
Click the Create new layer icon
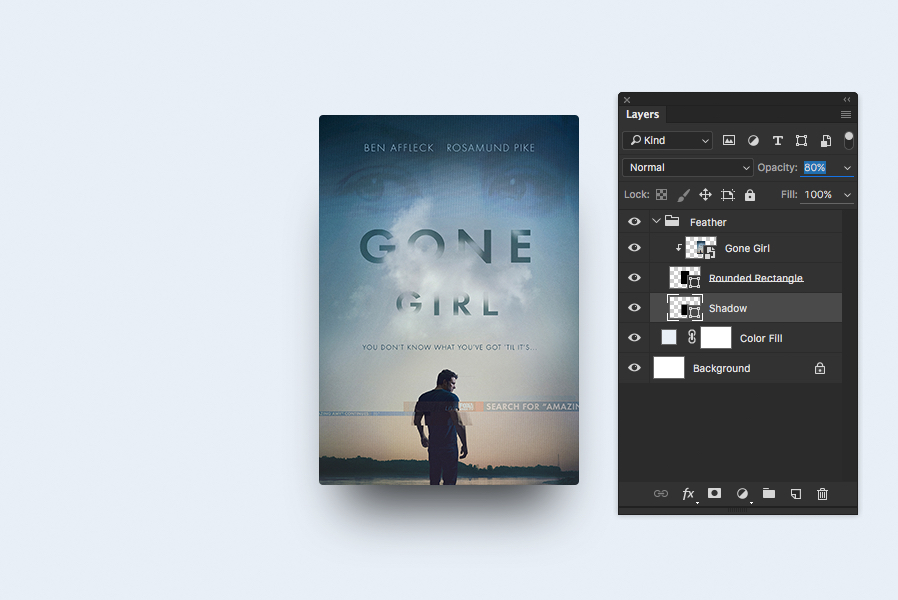795,493
